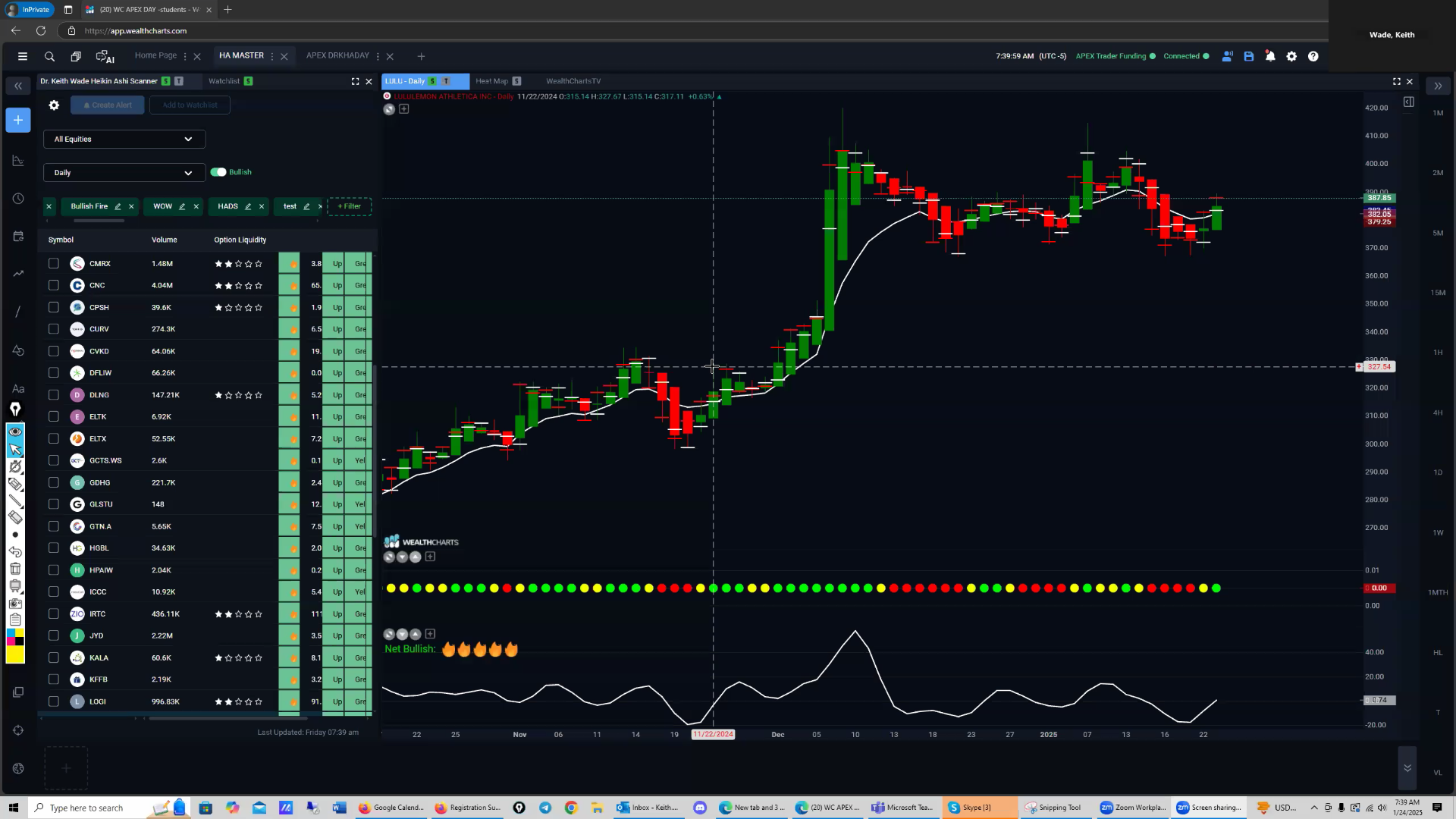Click the clipboard icon in drawing palette
This screenshot has width=1456, height=819.
(15, 620)
